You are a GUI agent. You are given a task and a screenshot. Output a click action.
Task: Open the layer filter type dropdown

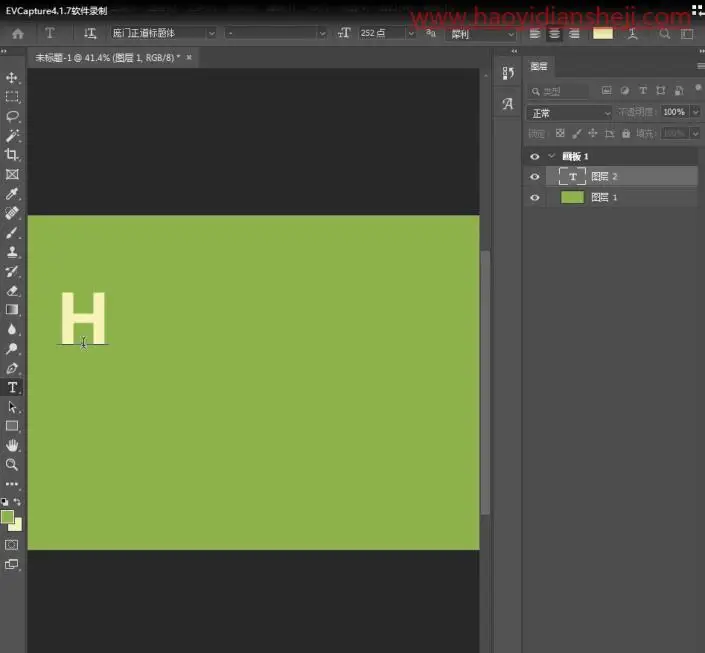pos(558,91)
